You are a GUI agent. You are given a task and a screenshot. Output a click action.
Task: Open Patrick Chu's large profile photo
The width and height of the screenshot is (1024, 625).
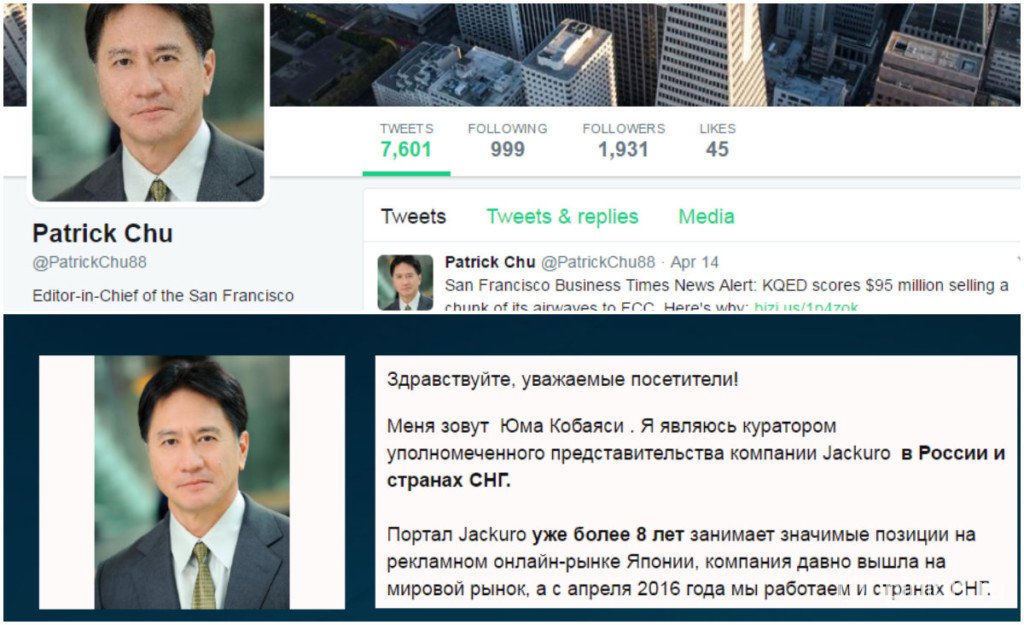coord(148,102)
